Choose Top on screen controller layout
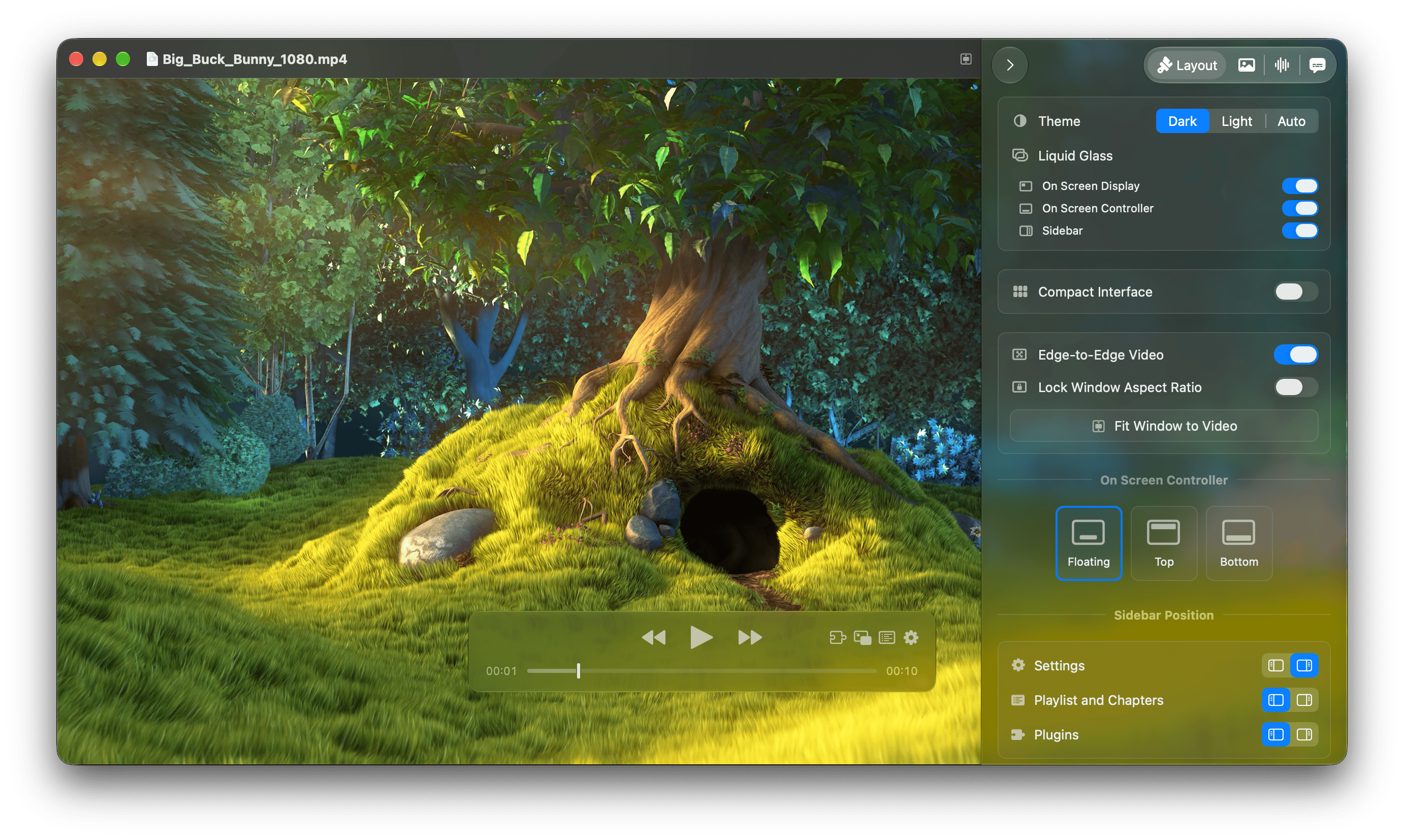This screenshot has width=1404, height=840. [x=1163, y=543]
